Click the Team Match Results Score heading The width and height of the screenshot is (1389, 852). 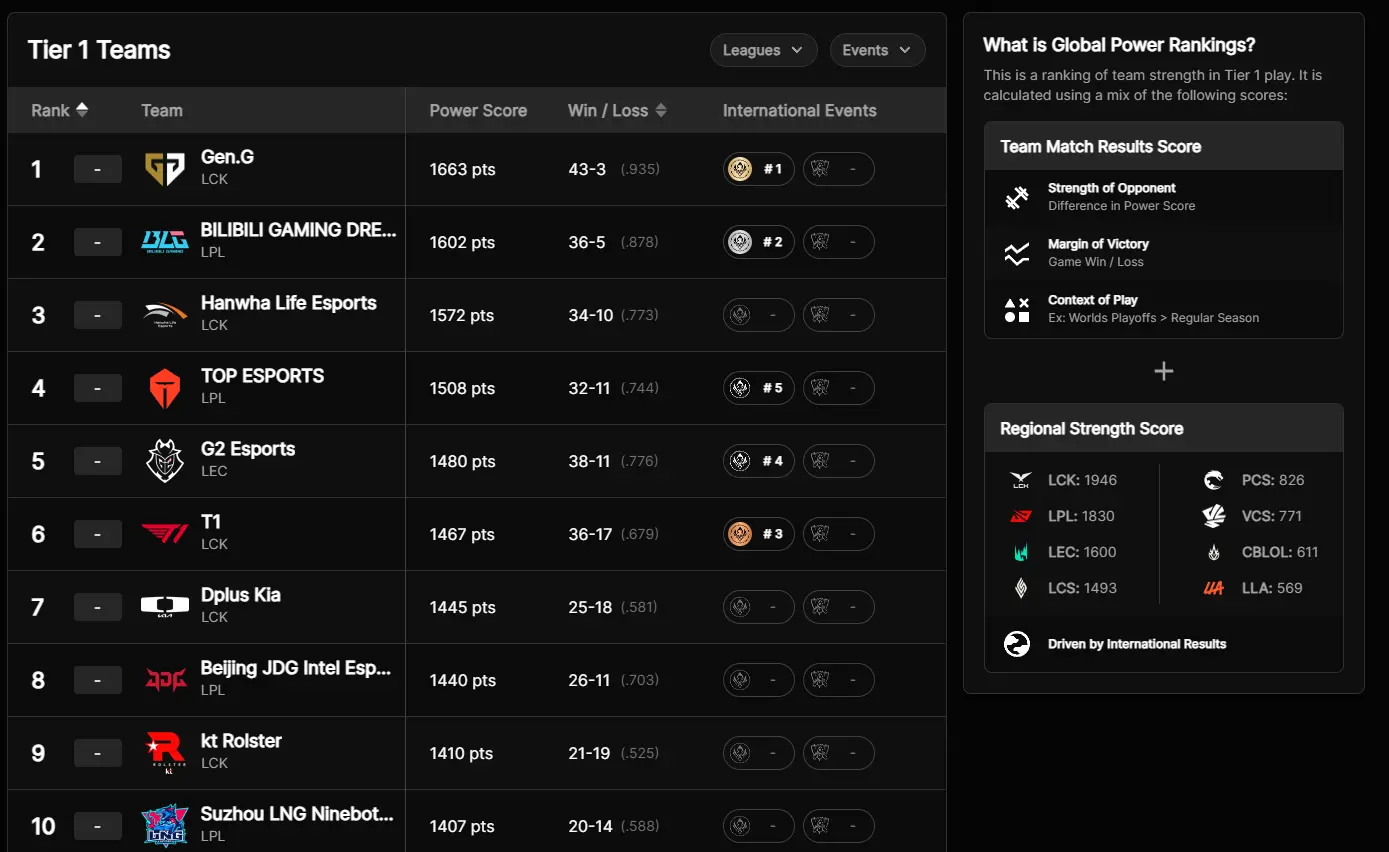[x=1100, y=146]
